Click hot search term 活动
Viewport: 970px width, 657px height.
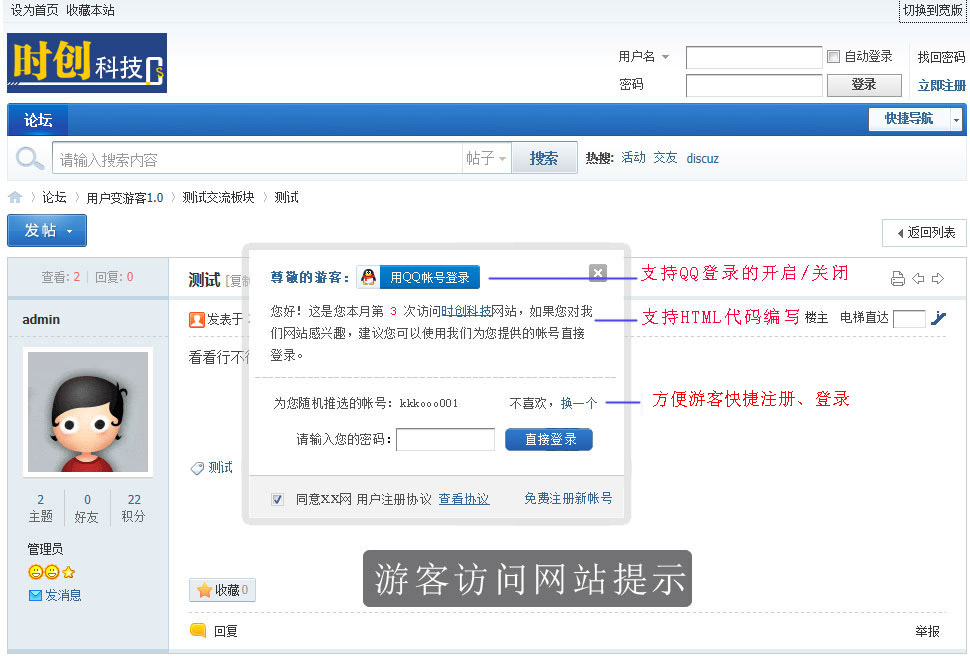[x=633, y=158]
